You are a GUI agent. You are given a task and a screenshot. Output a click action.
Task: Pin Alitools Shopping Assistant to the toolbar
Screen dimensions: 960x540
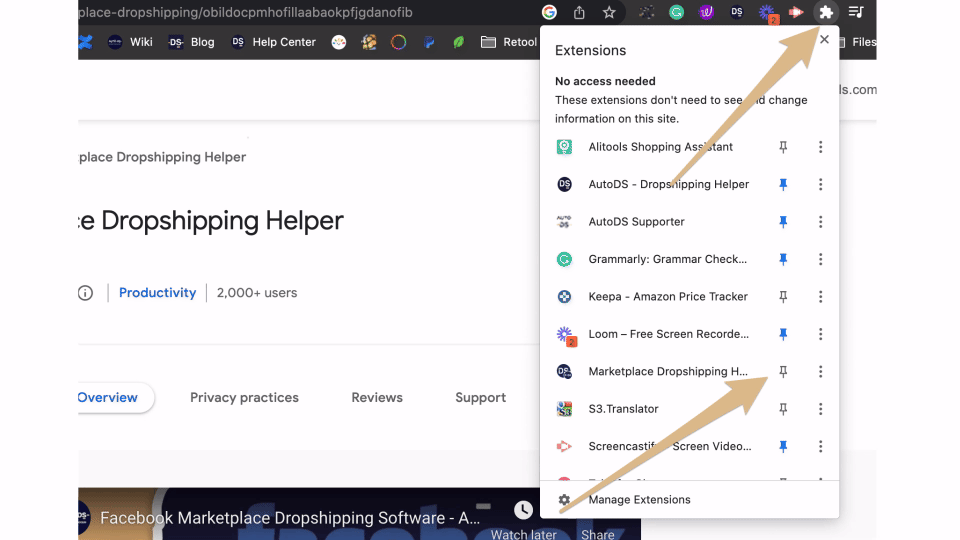click(783, 147)
